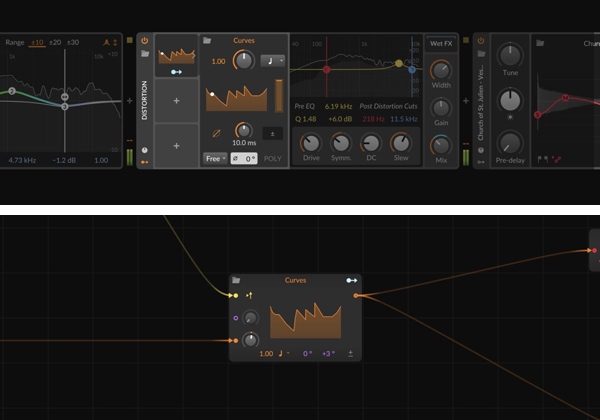This screenshot has height=420, width=600.
Task: Click the Q 1.48 value
Action: 305,119
